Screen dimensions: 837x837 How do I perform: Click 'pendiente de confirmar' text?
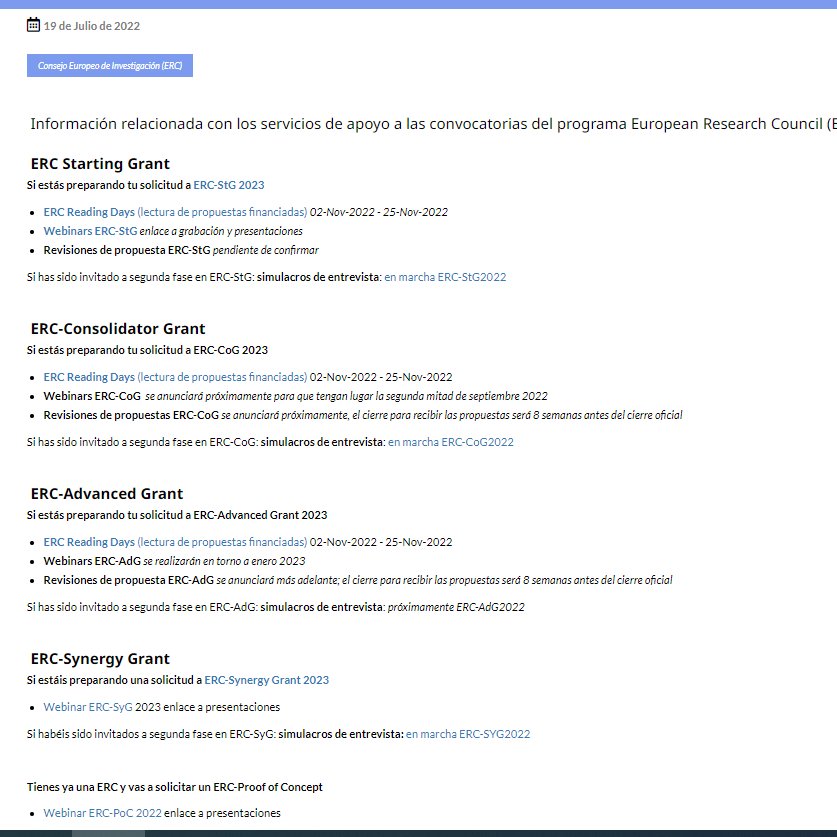(266, 250)
